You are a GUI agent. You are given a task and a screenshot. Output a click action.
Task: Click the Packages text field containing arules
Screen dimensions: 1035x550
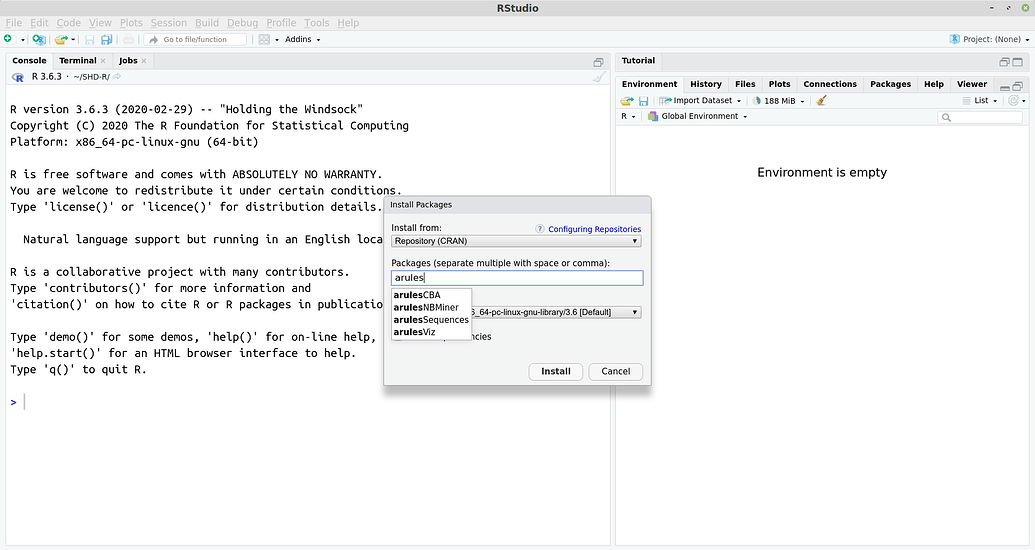click(x=517, y=278)
